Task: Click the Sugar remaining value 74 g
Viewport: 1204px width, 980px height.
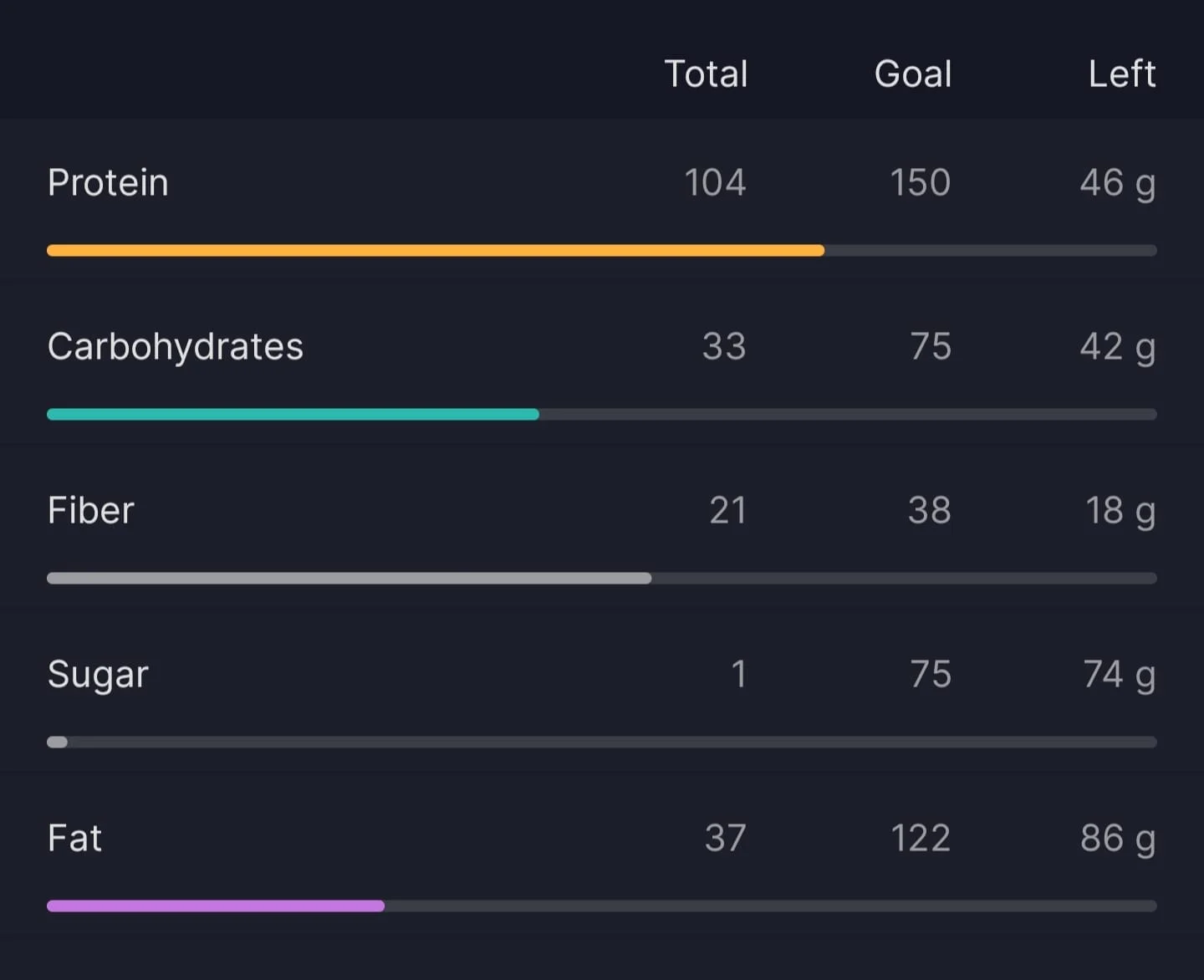Action: point(1120,676)
